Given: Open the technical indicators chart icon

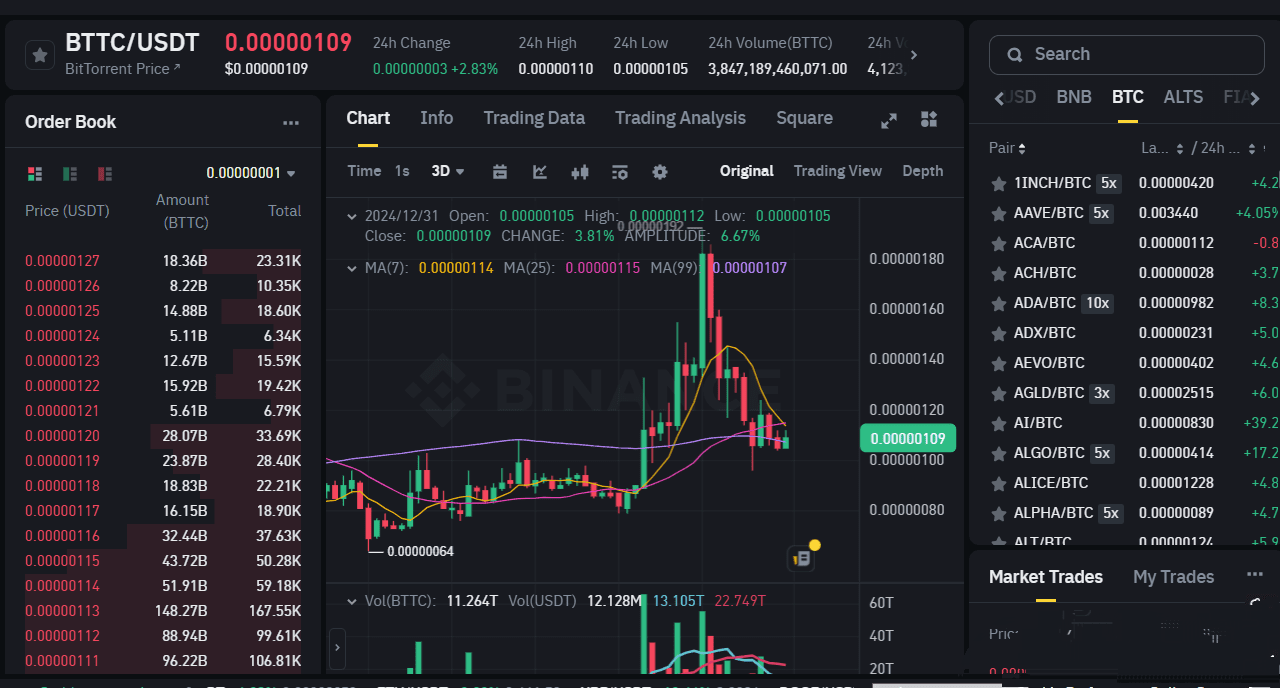Looking at the screenshot, I should click(x=540, y=172).
